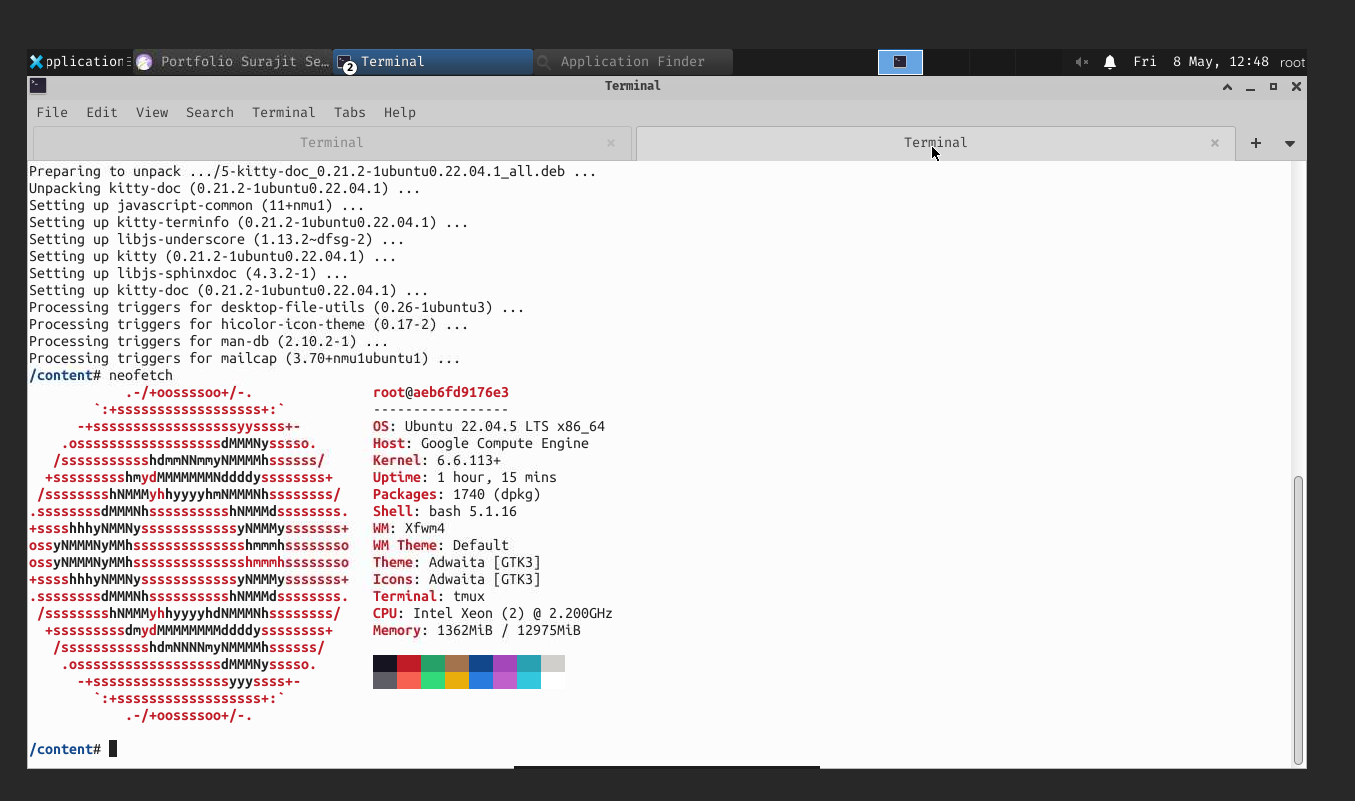The height and width of the screenshot is (801, 1355).
Task: Click the root@aeb6fd9176e3 hostname line
Action: tap(441, 392)
